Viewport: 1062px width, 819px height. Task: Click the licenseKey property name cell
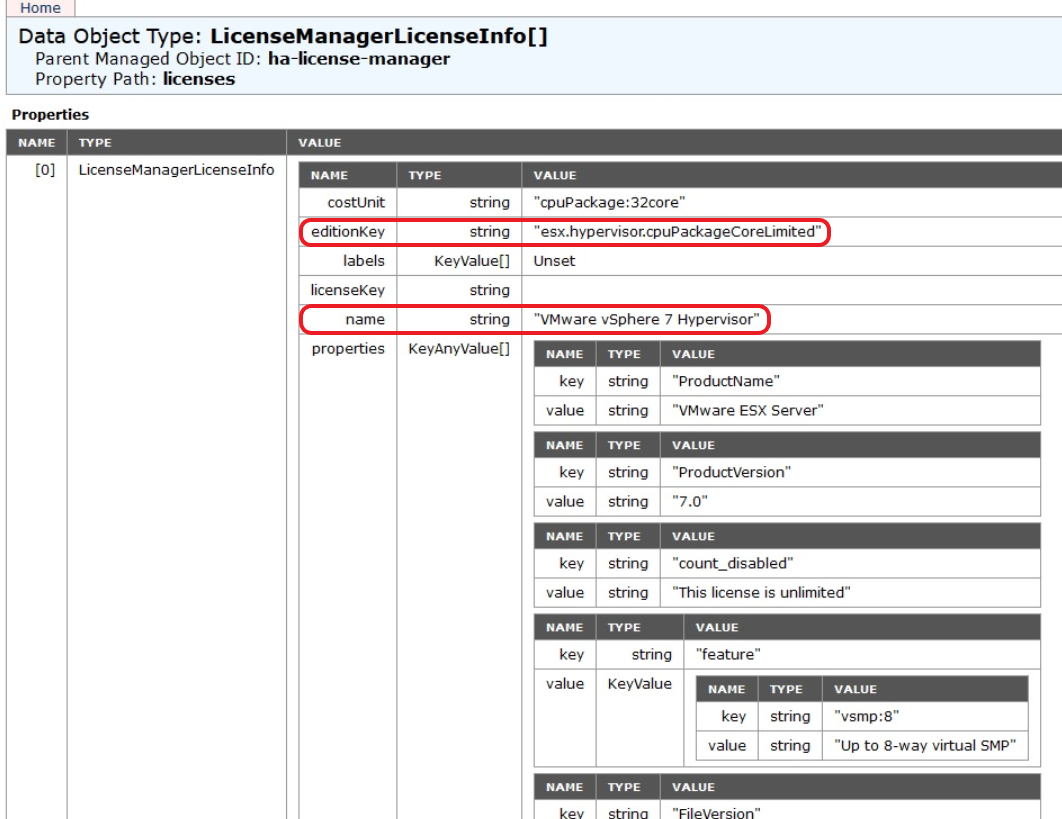pos(348,290)
